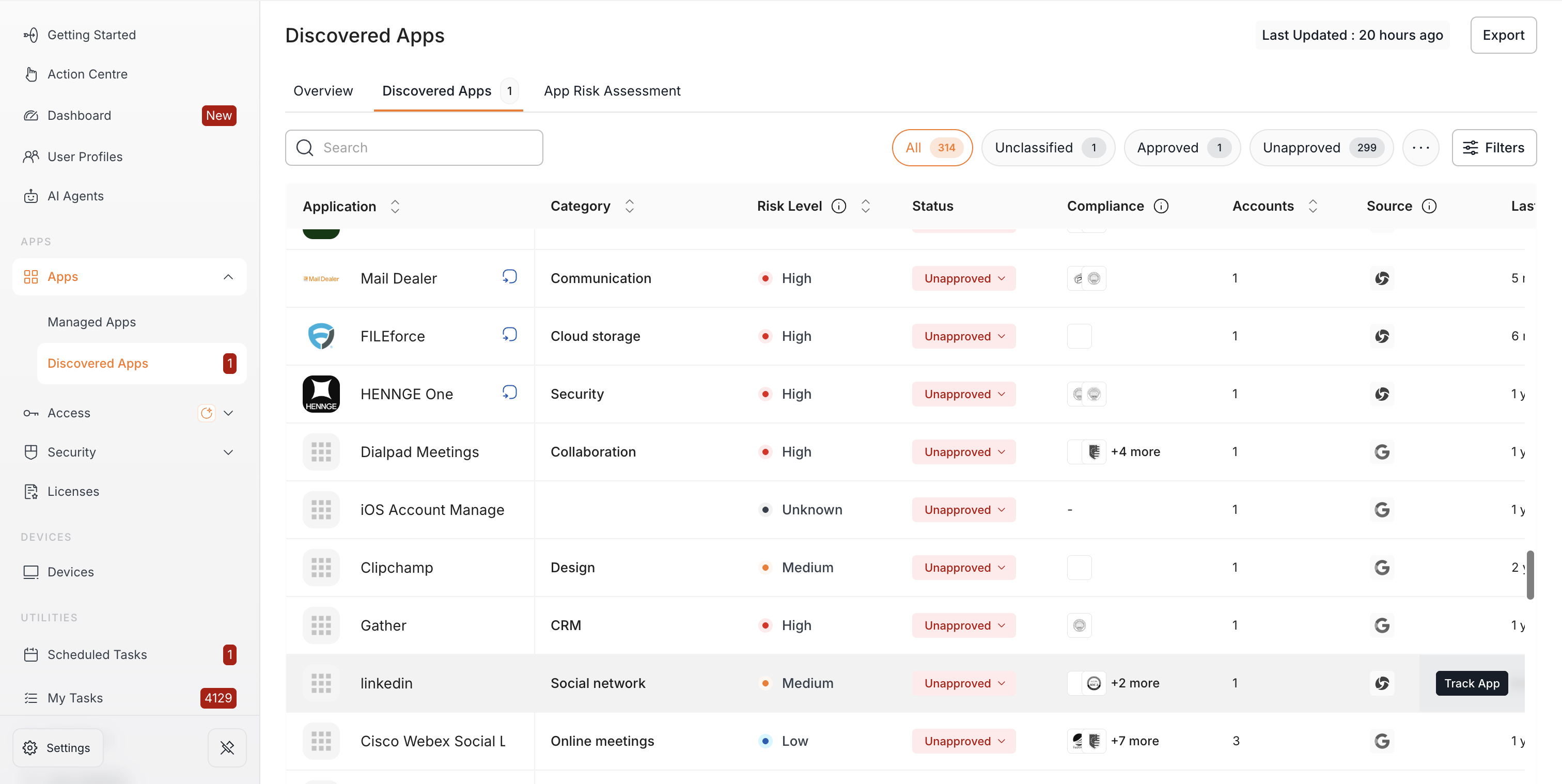
Task: Select the Discovered Apps tab
Action: [x=449, y=91]
